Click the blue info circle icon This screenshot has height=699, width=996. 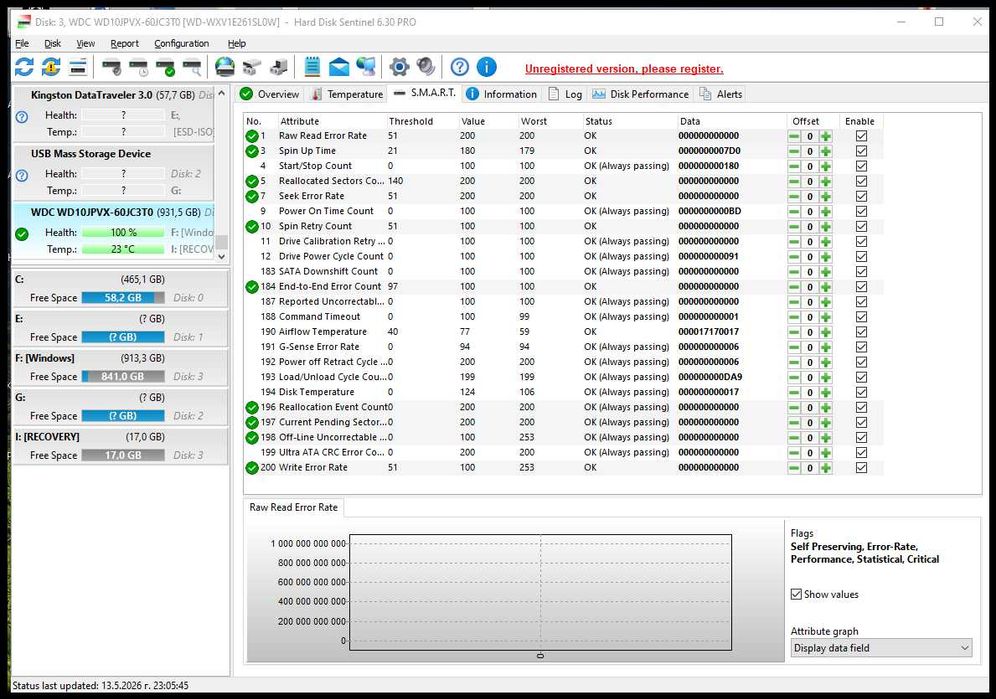pyautogui.click(x=487, y=67)
